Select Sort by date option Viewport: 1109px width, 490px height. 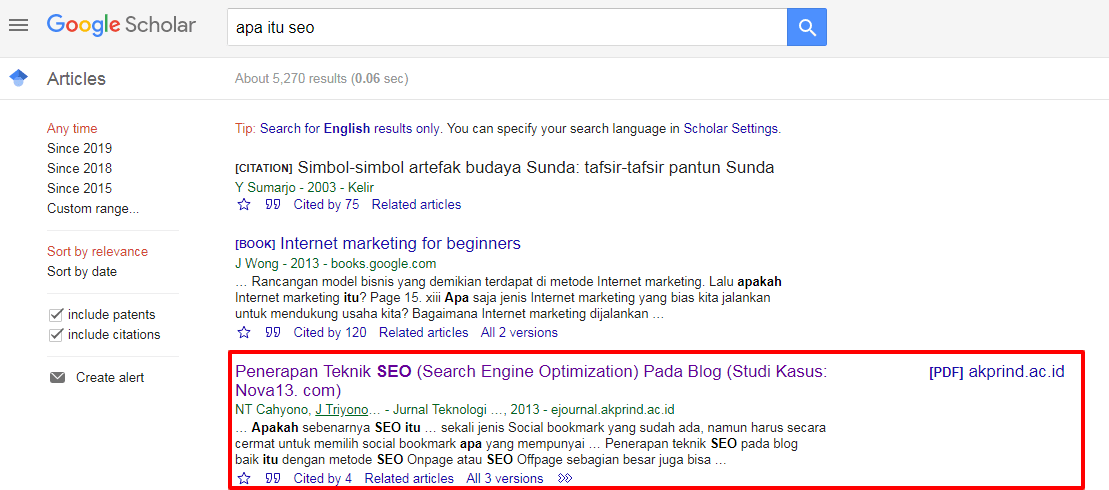82,272
